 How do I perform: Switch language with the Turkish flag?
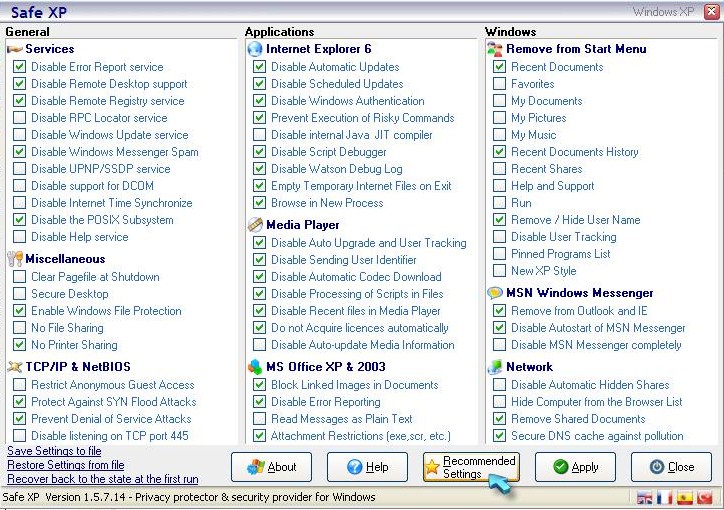click(705, 498)
